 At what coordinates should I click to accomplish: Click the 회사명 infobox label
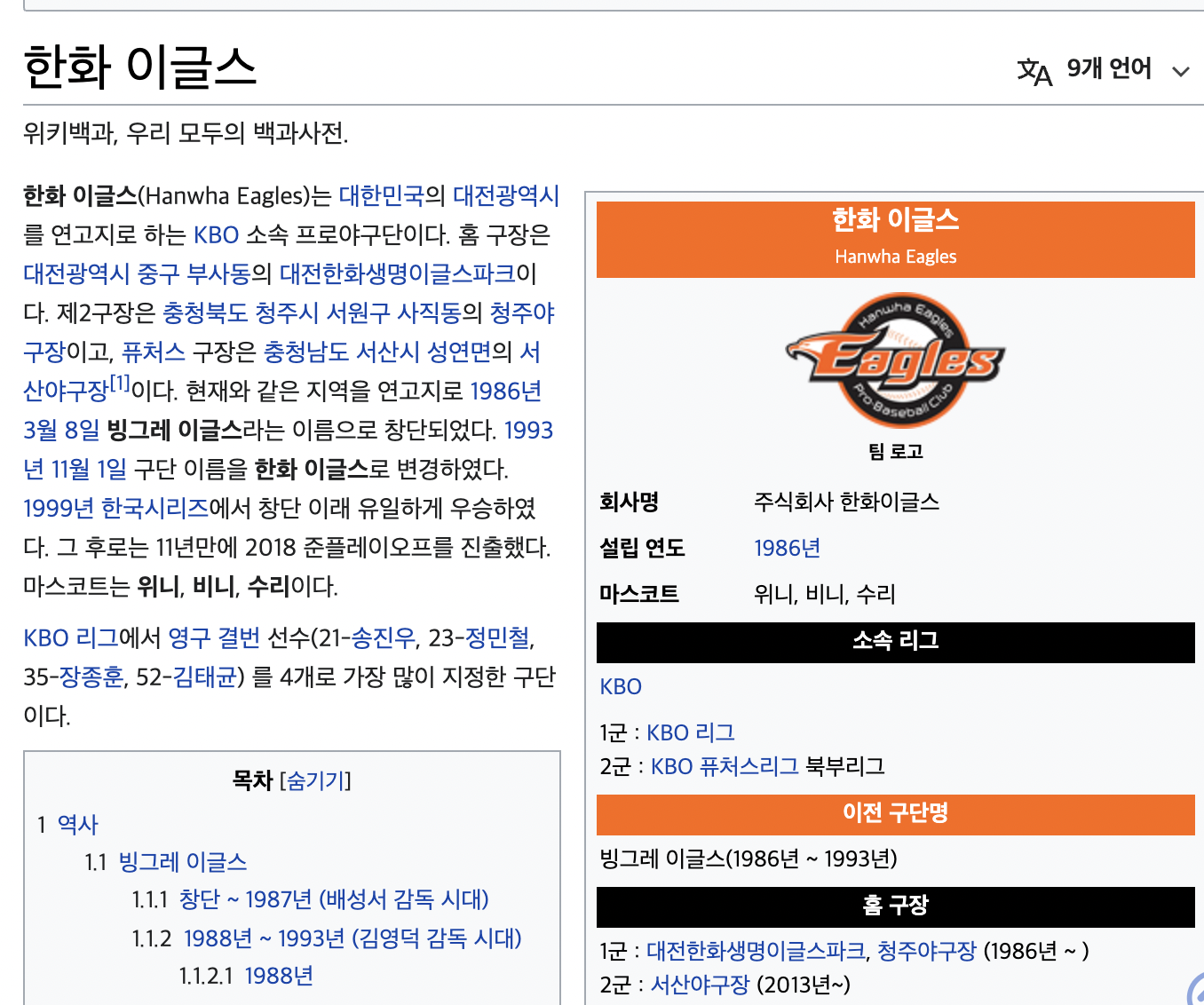pyautogui.click(x=629, y=502)
